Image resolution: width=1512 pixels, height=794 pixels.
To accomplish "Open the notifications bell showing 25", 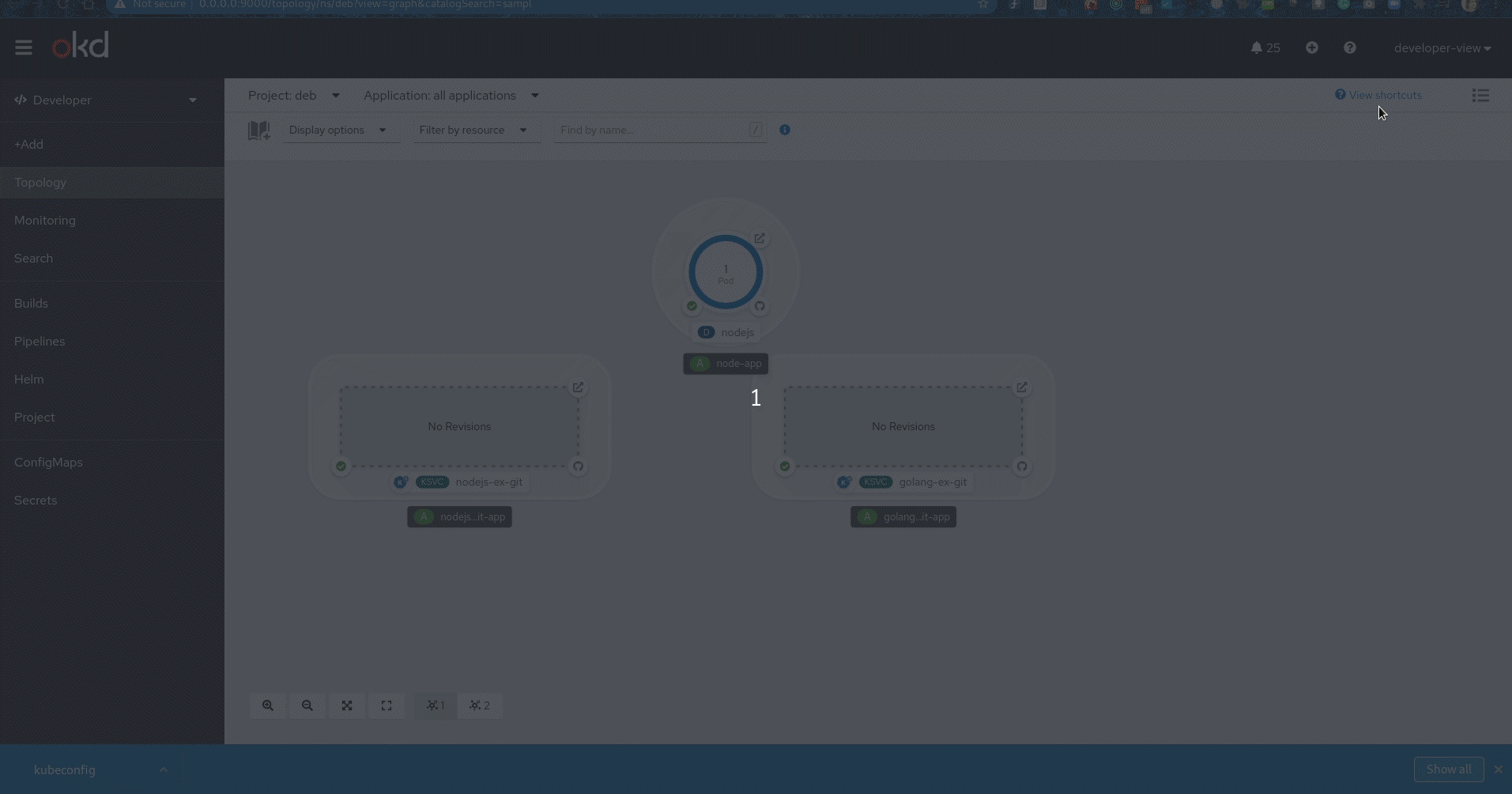I will coord(1265,48).
